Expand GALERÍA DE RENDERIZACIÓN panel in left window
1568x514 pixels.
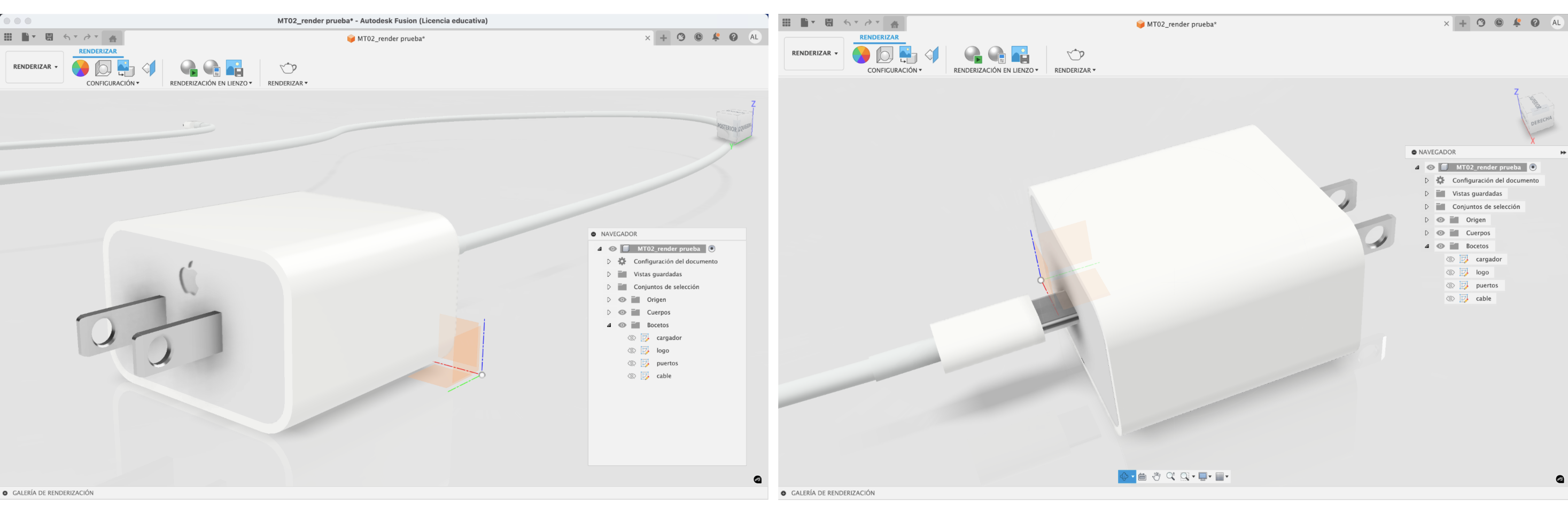tap(5, 493)
